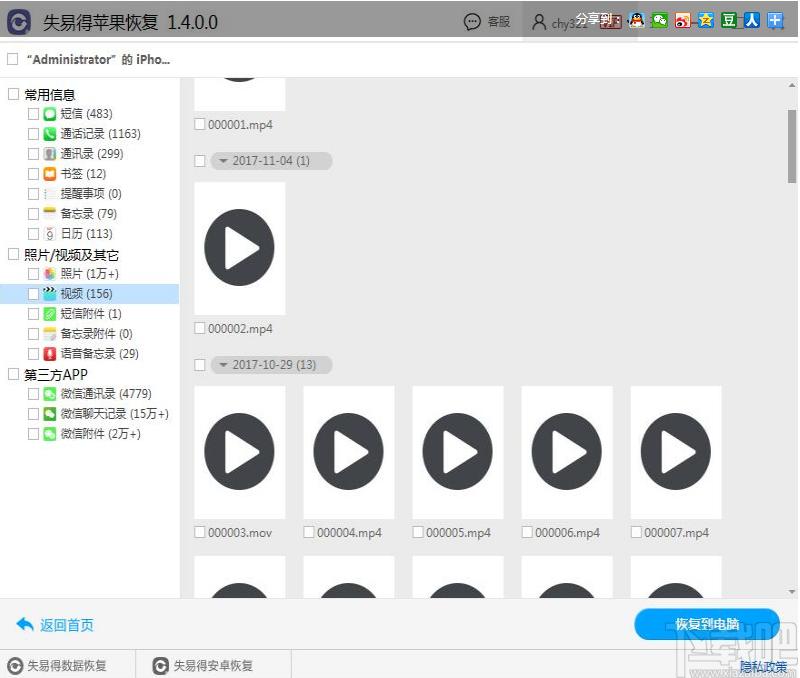Select 照片 (1万+) photos icon
Screen dimensions: 800x678
tap(49, 274)
